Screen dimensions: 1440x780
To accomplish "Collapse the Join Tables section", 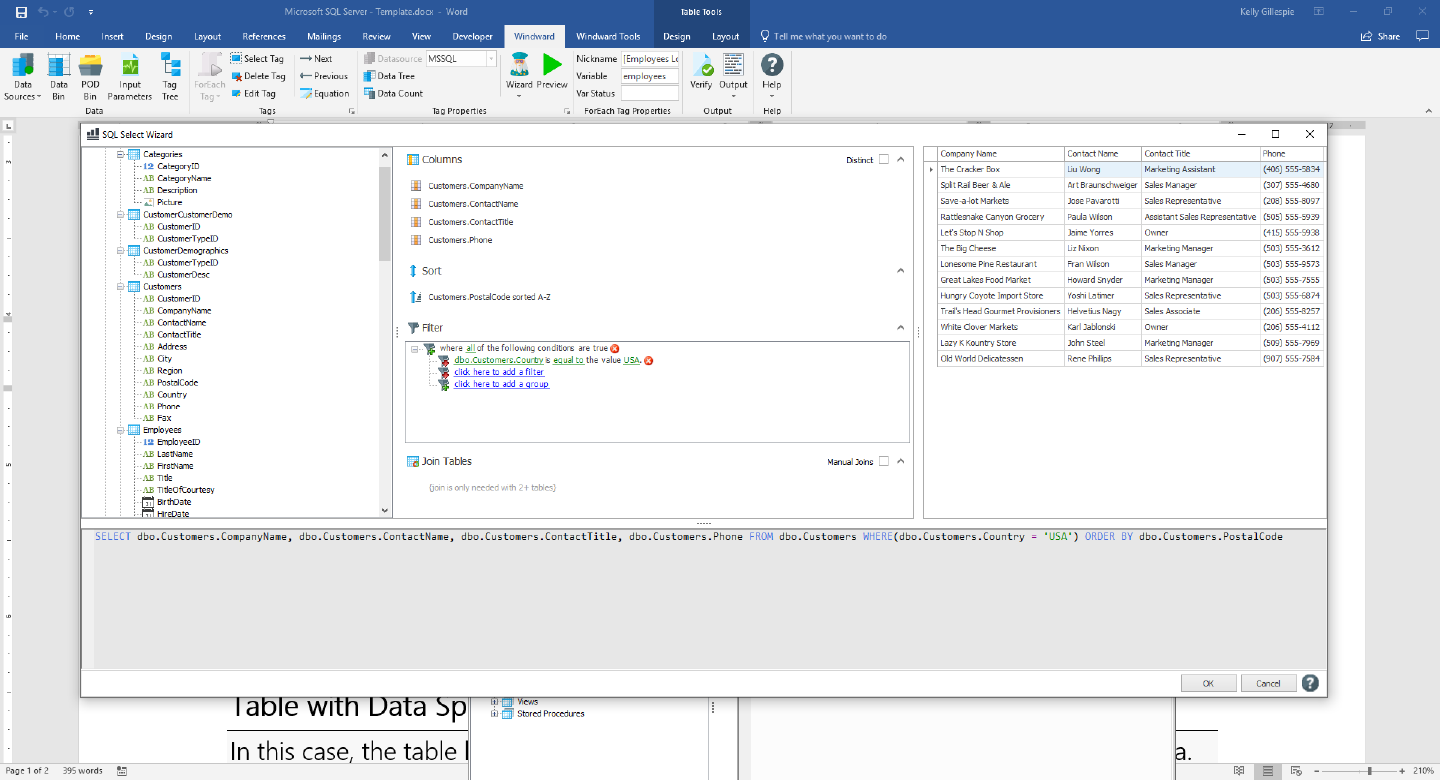I will [x=900, y=461].
